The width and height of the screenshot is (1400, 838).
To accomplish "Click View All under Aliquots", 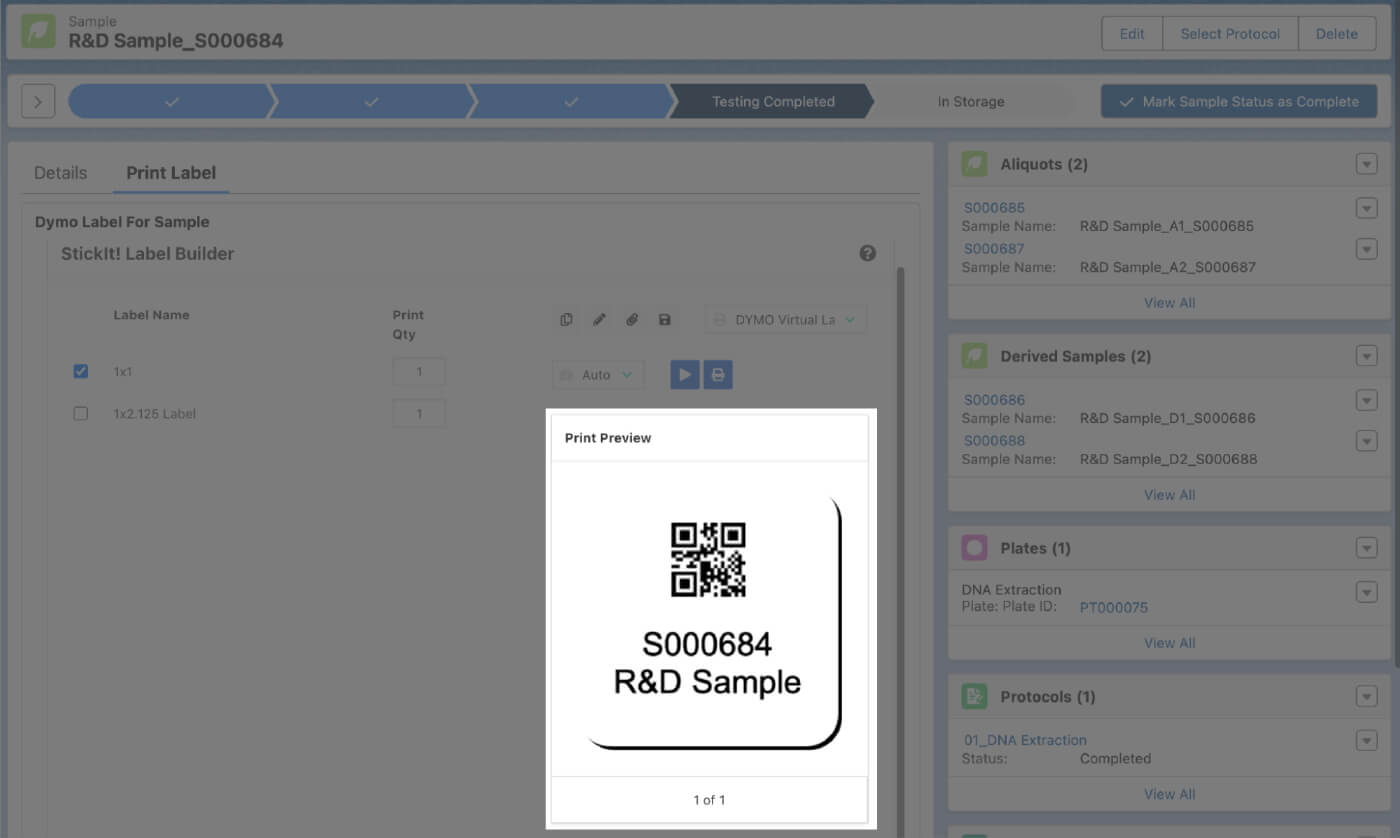I will click(1169, 303).
